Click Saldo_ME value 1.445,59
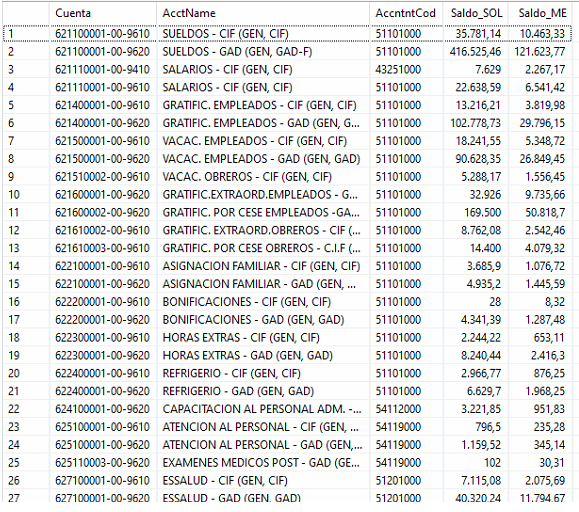Viewport: 579px width, 512px height. 541,284
